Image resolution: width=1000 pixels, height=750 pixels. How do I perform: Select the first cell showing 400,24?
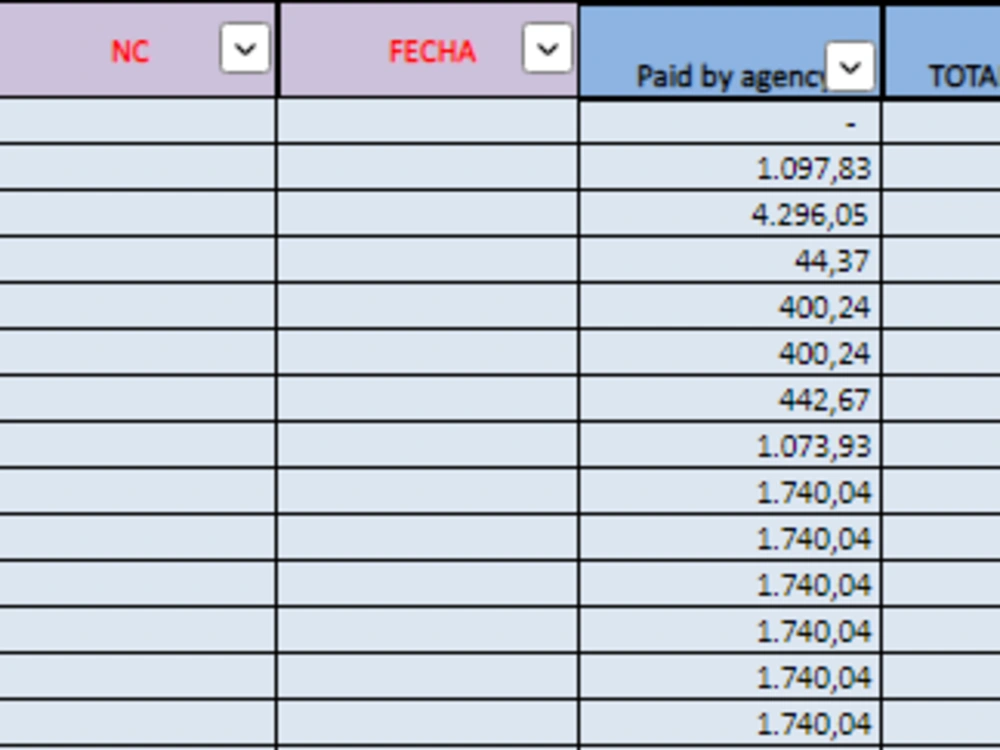730,306
